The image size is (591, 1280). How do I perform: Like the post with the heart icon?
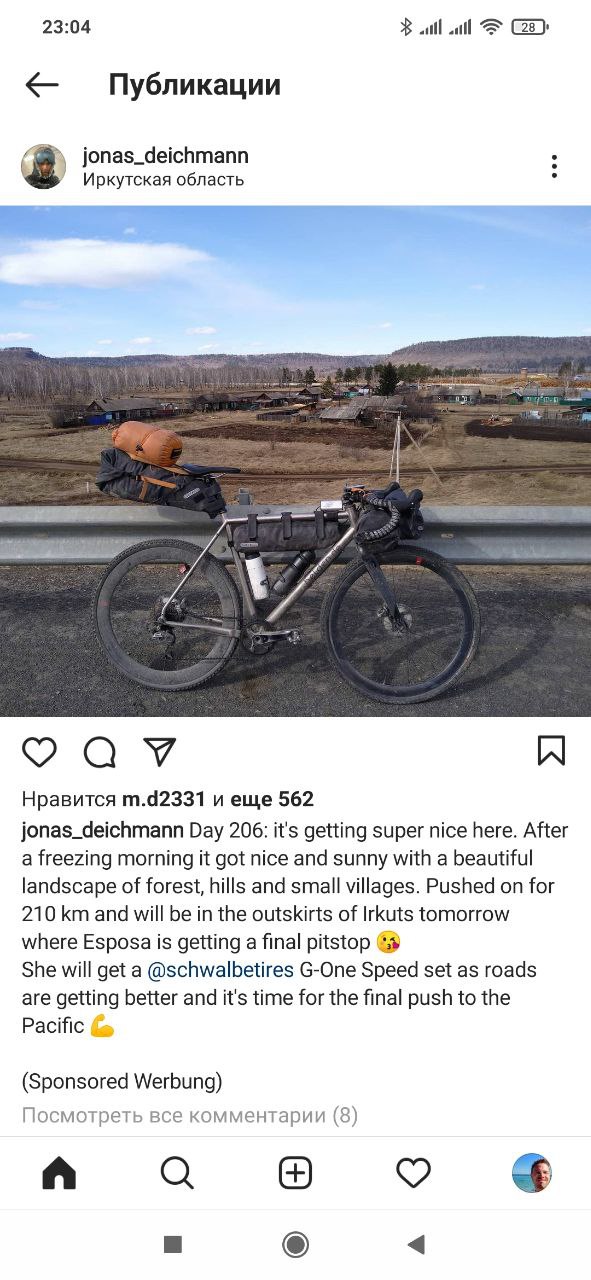coord(39,752)
